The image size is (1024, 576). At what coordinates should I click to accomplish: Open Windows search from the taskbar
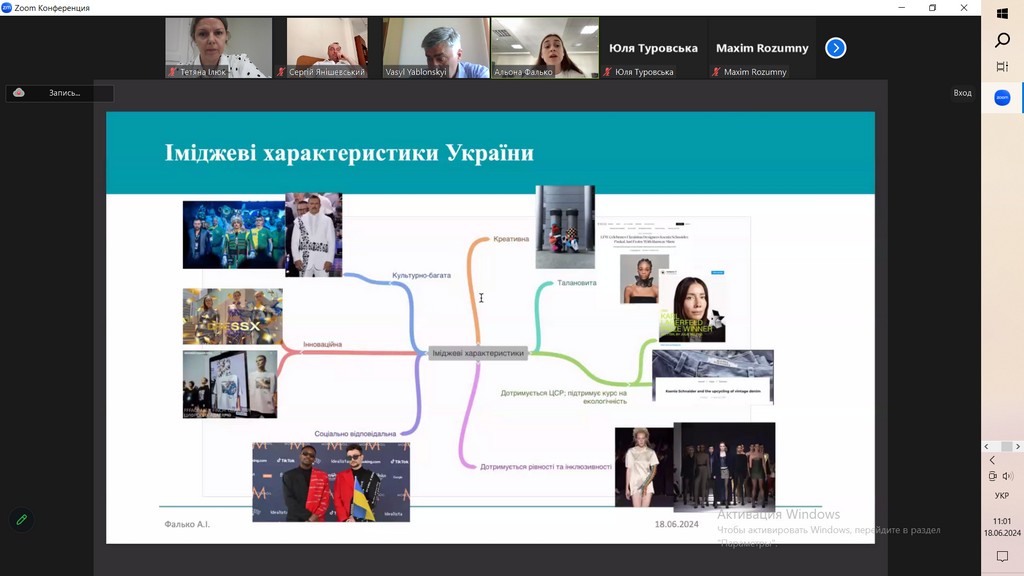(1002, 41)
